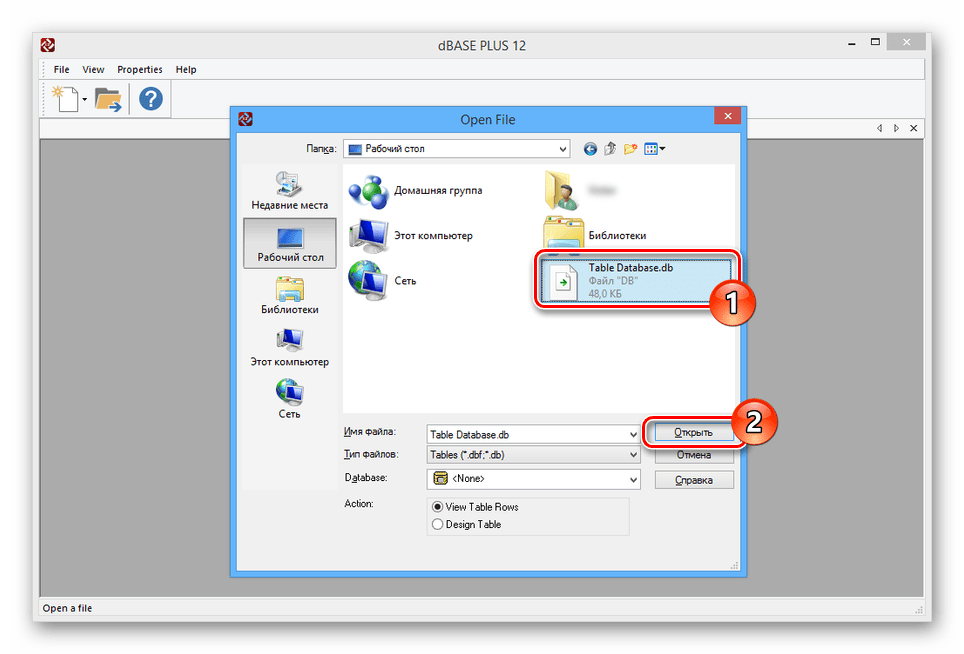Create a new folder with toolbar icon

pyautogui.click(x=630, y=149)
